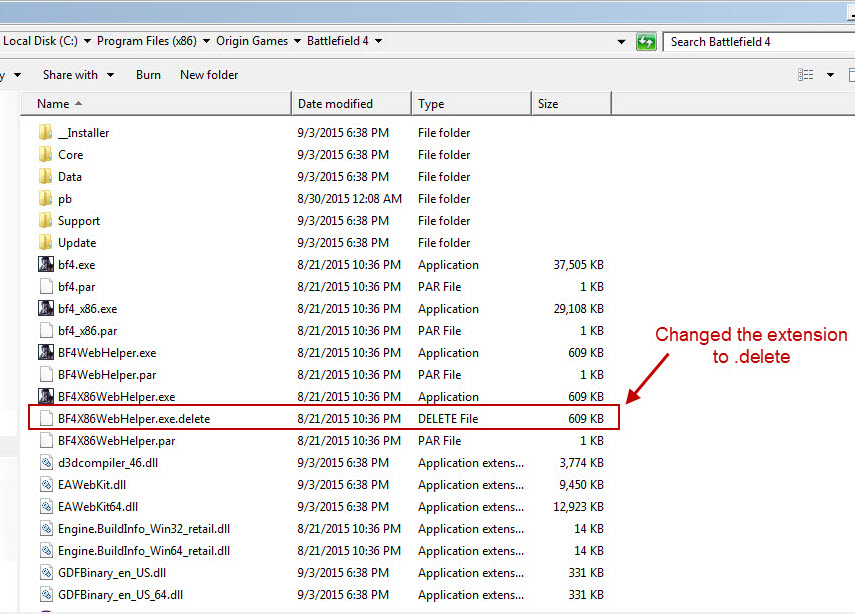Sort by the Type column header

pyautogui.click(x=471, y=104)
